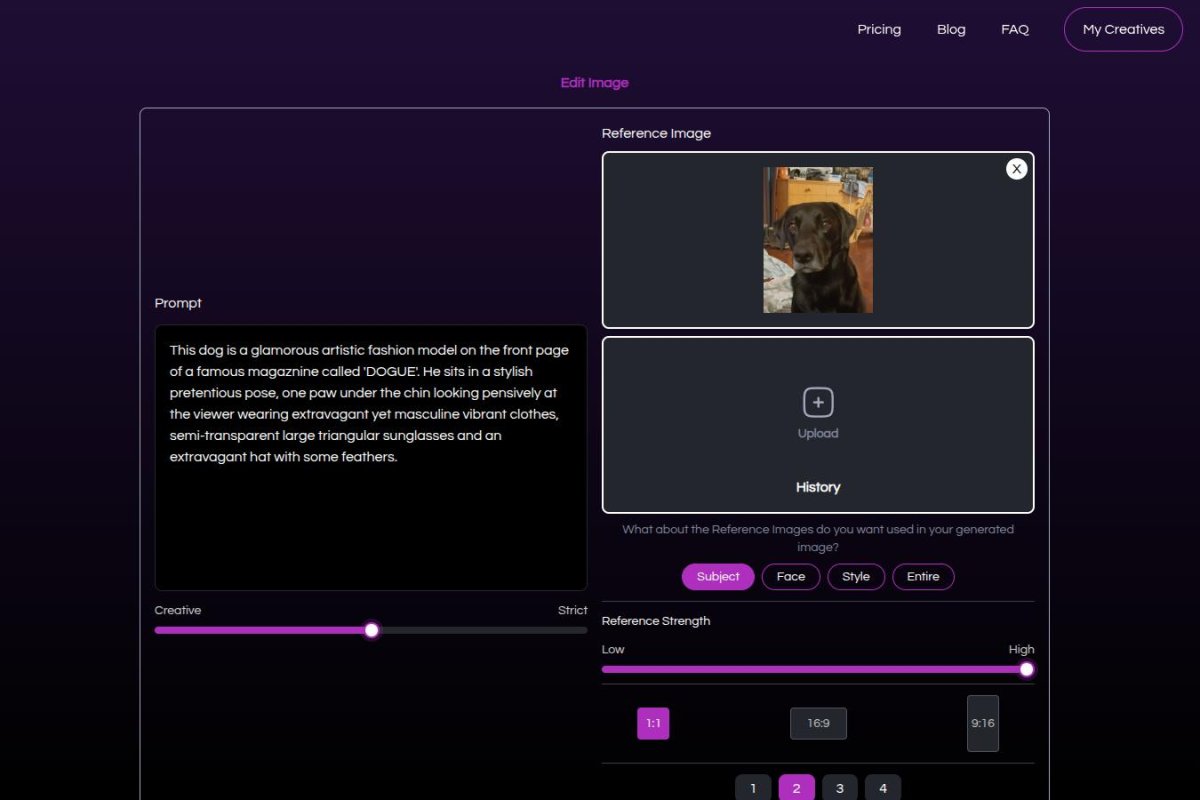The image size is (1200, 800).
Task: Open My Creatives
Action: pyautogui.click(x=1122, y=29)
